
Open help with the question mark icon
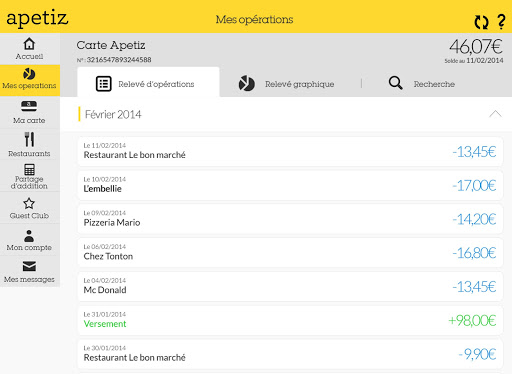click(x=501, y=22)
